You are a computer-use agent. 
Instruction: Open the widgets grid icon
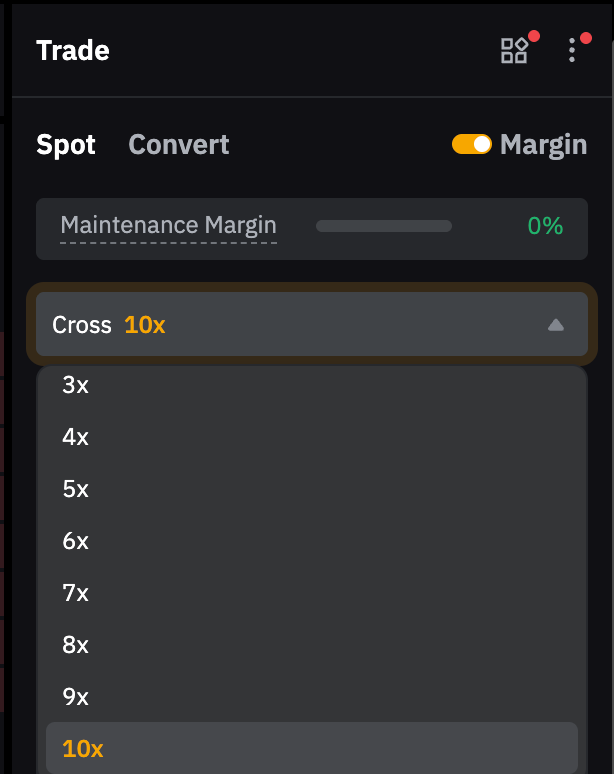[x=514, y=51]
